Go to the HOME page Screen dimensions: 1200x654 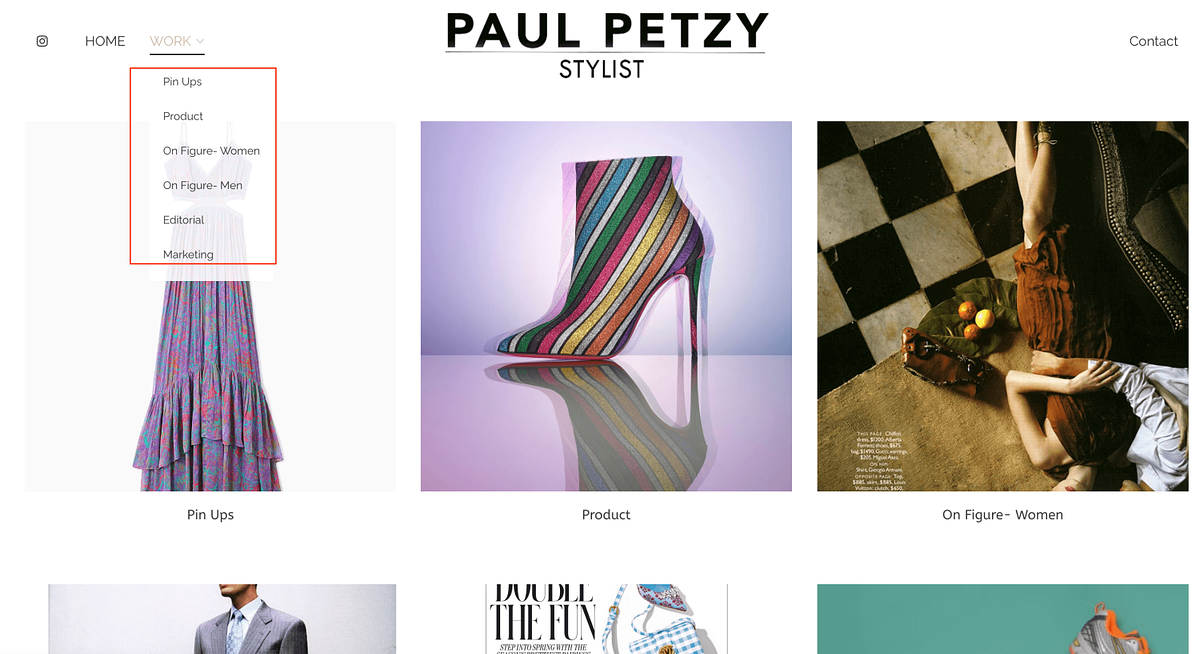tap(105, 41)
